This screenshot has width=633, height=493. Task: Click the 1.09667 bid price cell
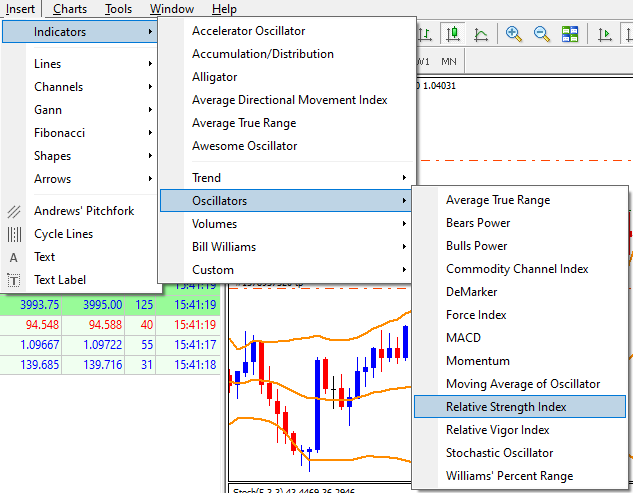[x=37, y=343]
